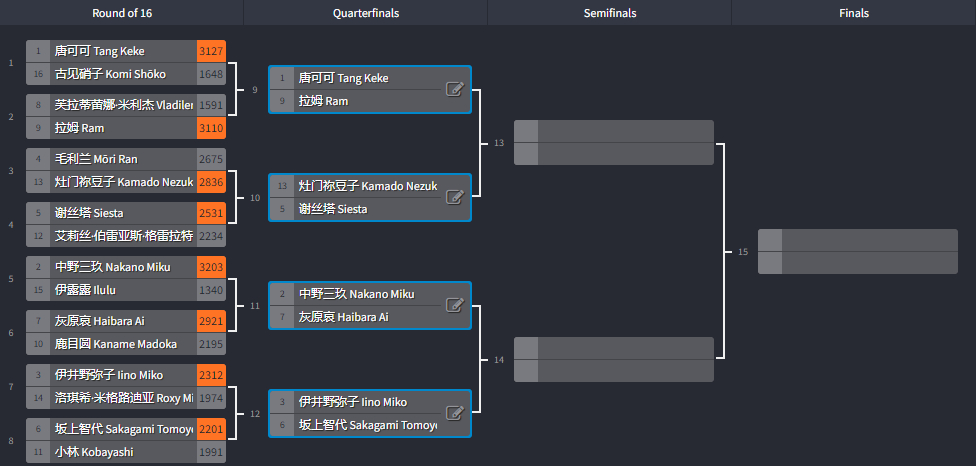This screenshot has width=976, height=466.
Task: Select the Round of 16 column header
Action: point(122,13)
